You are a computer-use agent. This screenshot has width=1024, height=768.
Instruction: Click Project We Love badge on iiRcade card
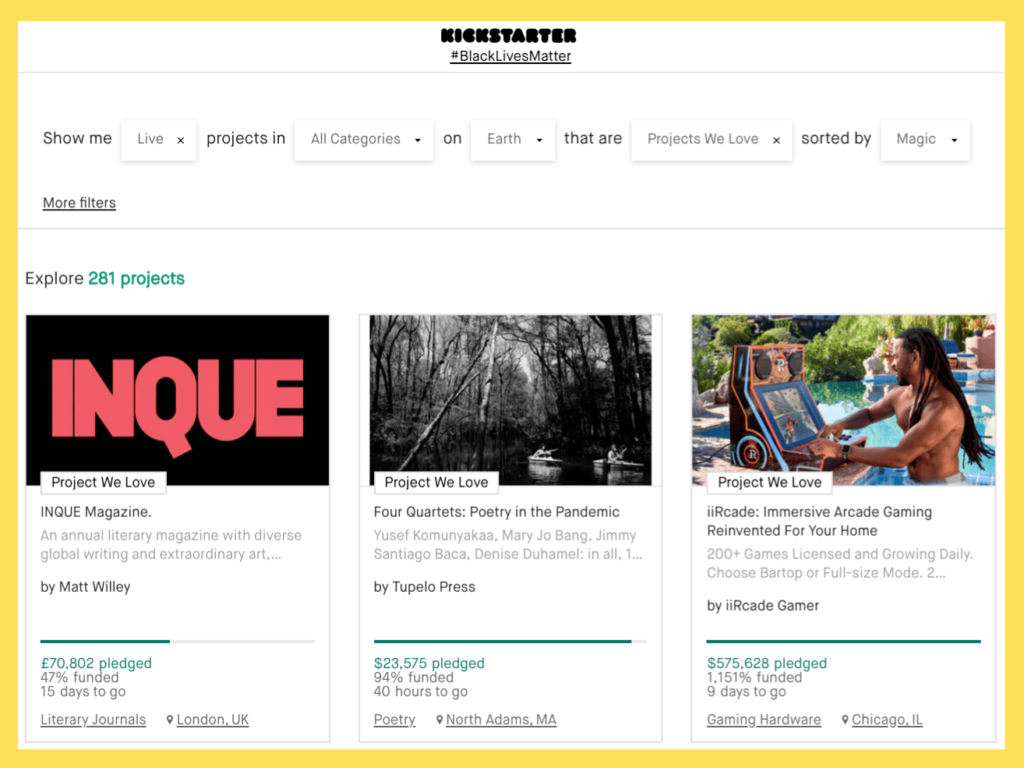[x=769, y=482]
